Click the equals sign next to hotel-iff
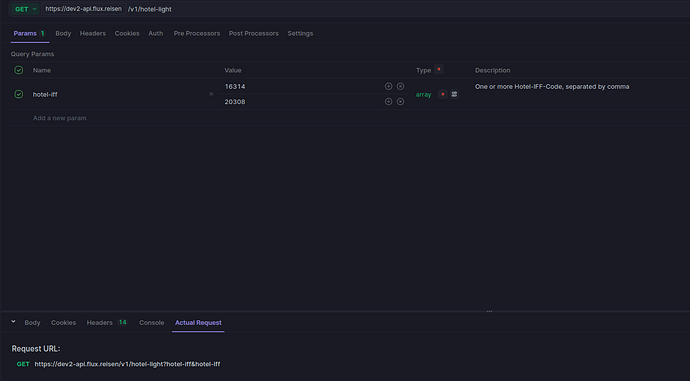The width and height of the screenshot is (690, 381). point(211,94)
